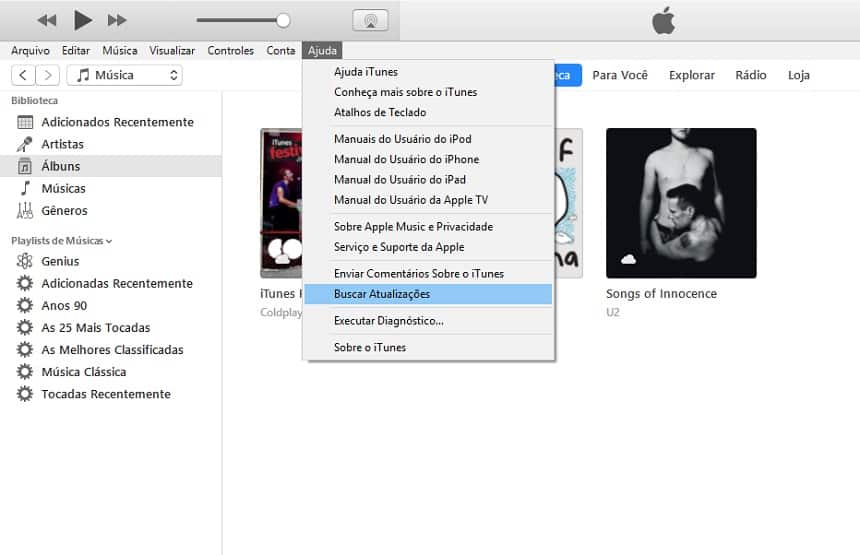Choose Conheça mais sobre o iTunes
860x555 pixels.
coord(428,92)
